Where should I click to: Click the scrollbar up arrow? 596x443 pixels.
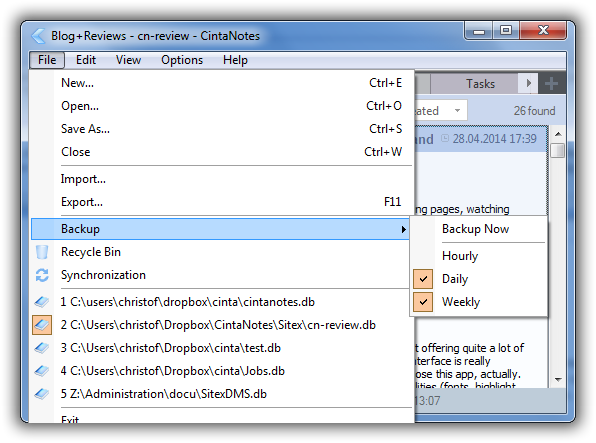558,134
